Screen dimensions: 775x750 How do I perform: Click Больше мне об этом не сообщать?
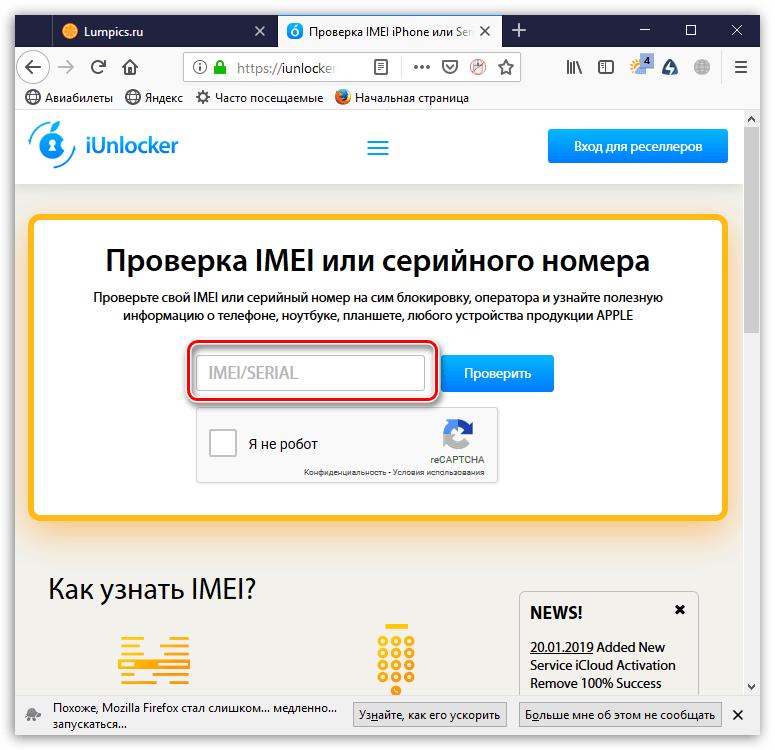[x=620, y=715]
